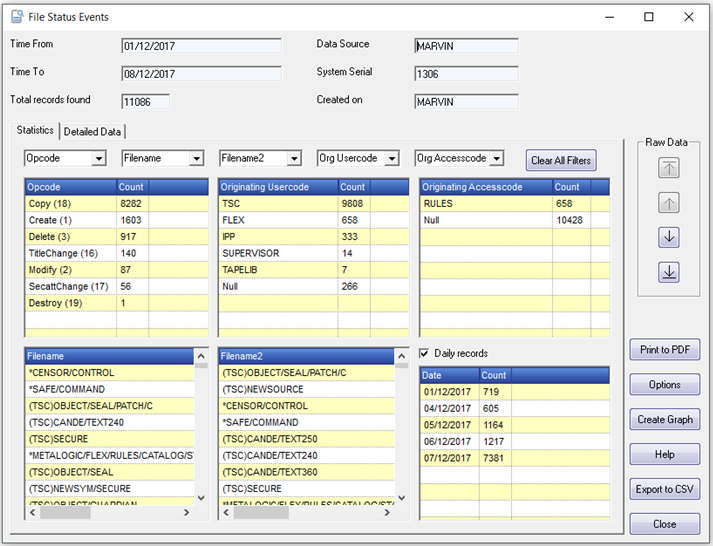Select (TSC)CANDE/TEXT360 in Filename2 list
Image resolution: width=713 pixels, height=546 pixels.
(x=307, y=472)
